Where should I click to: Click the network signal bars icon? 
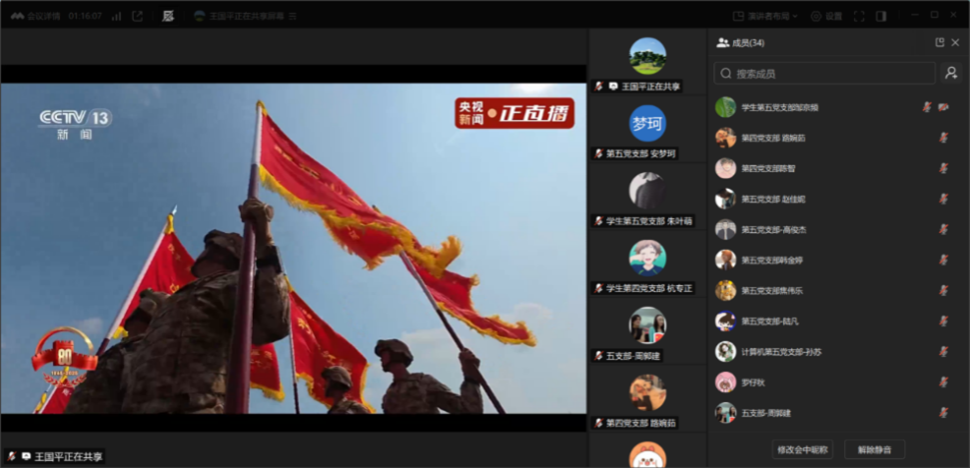[x=116, y=16]
